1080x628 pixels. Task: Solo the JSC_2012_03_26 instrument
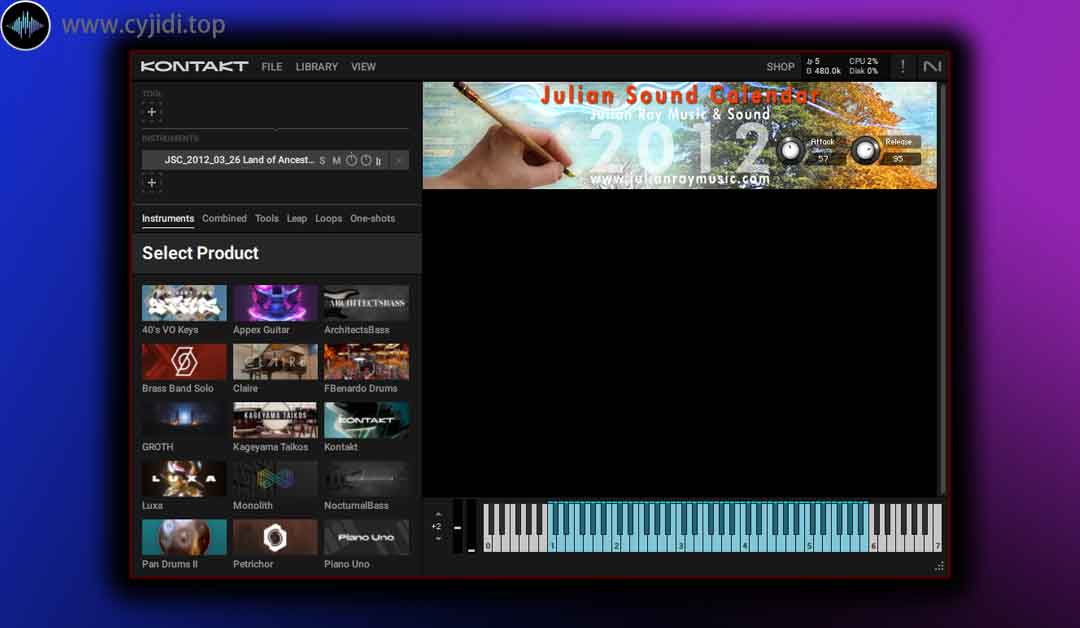click(x=322, y=160)
